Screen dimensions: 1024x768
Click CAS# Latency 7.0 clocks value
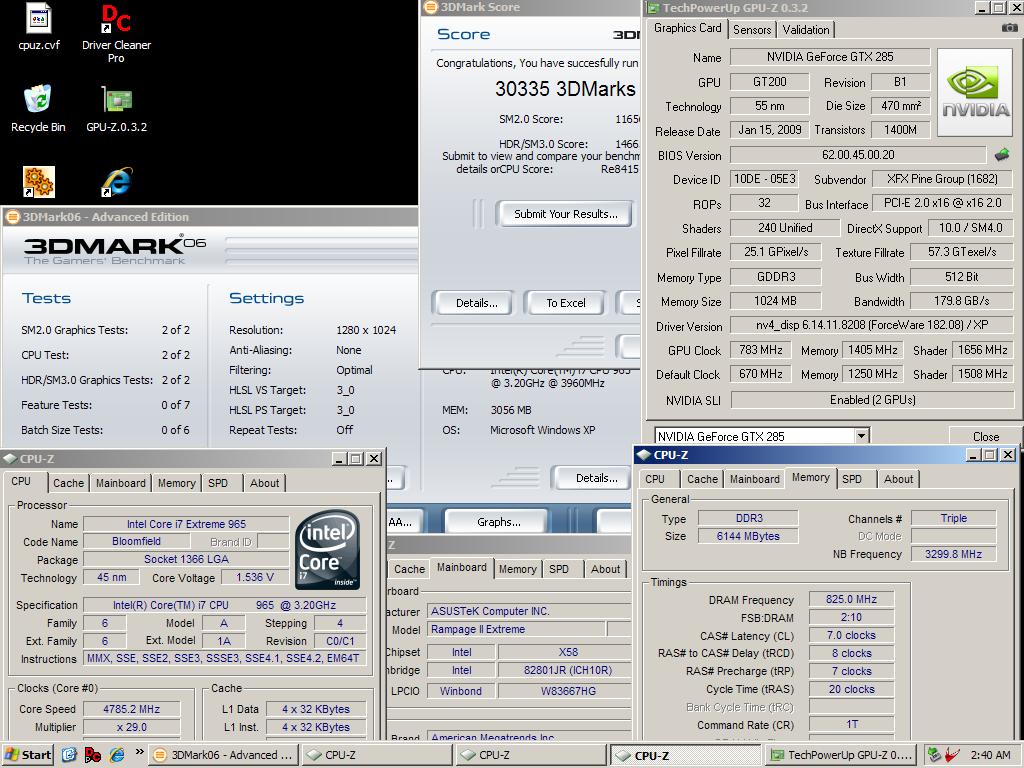(x=852, y=635)
